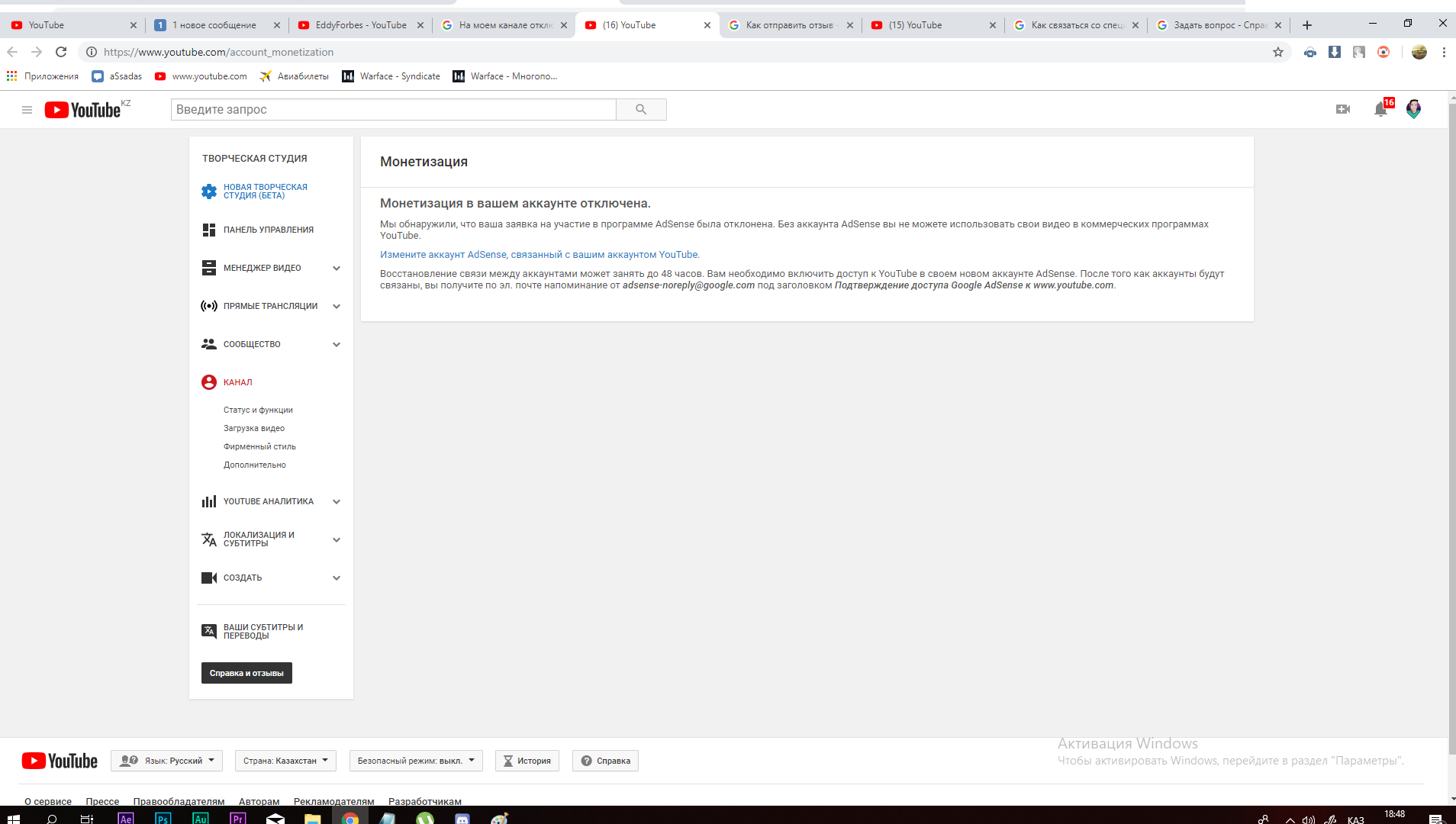1456x824 pixels.
Task: Click the download extension icon in toolbar
Action: 1335,52
